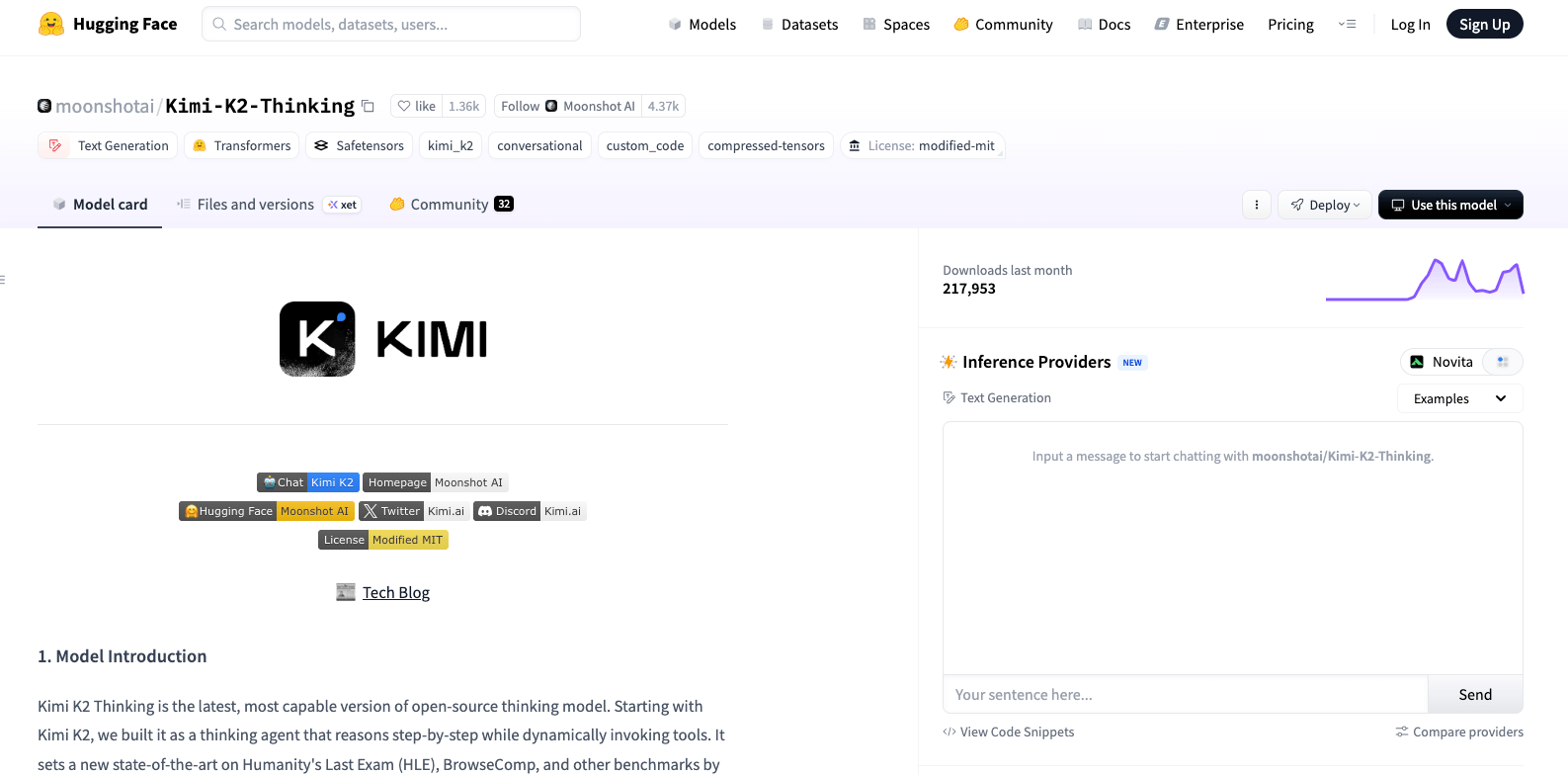
Task: Click the Hugging Face logo icon
Action: (x=51, y=24)
